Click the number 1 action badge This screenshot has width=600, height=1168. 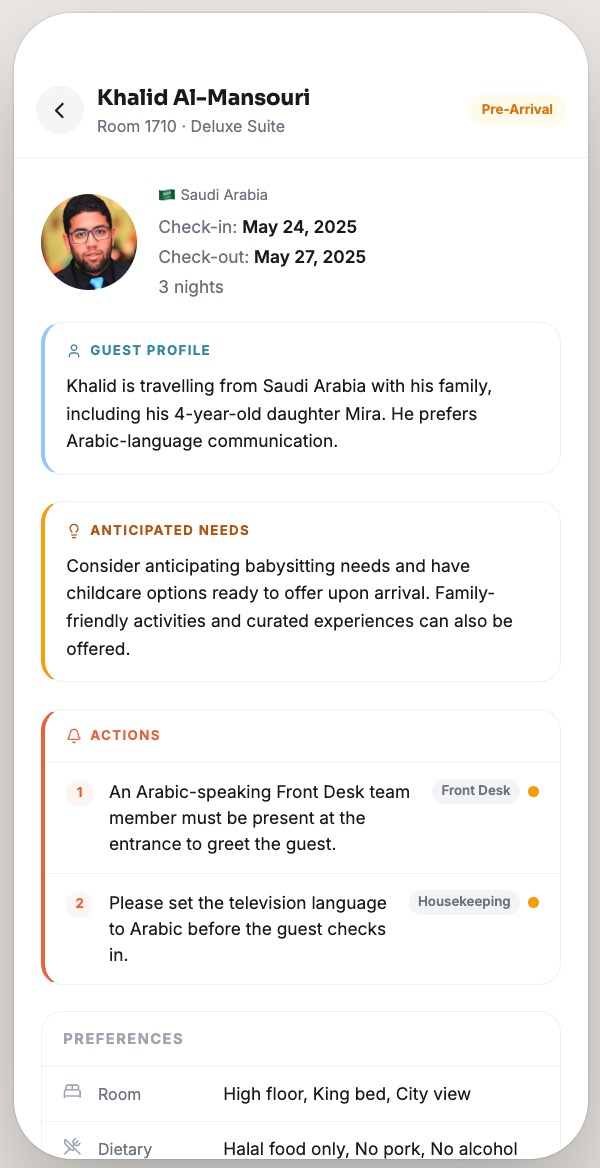tap(79, 791)
